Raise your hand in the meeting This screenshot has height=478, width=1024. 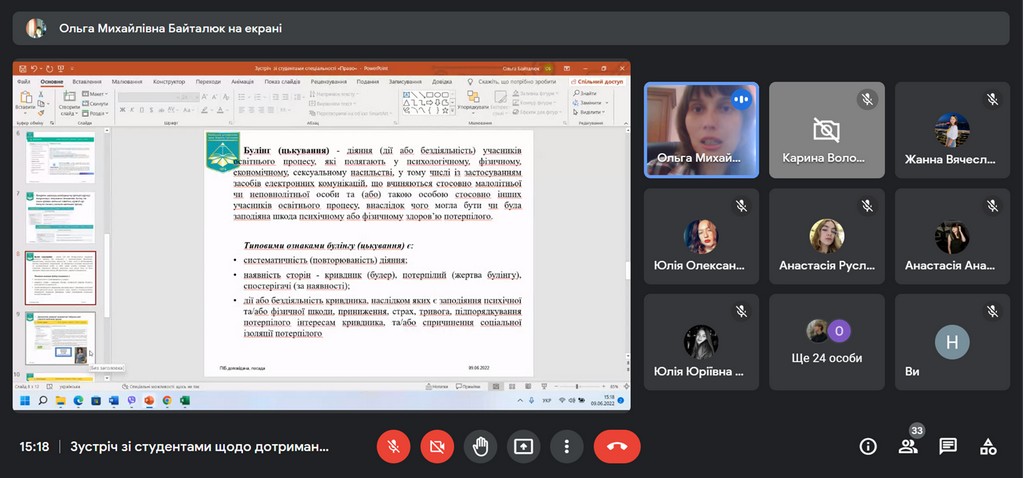click(x=480, y=446)
